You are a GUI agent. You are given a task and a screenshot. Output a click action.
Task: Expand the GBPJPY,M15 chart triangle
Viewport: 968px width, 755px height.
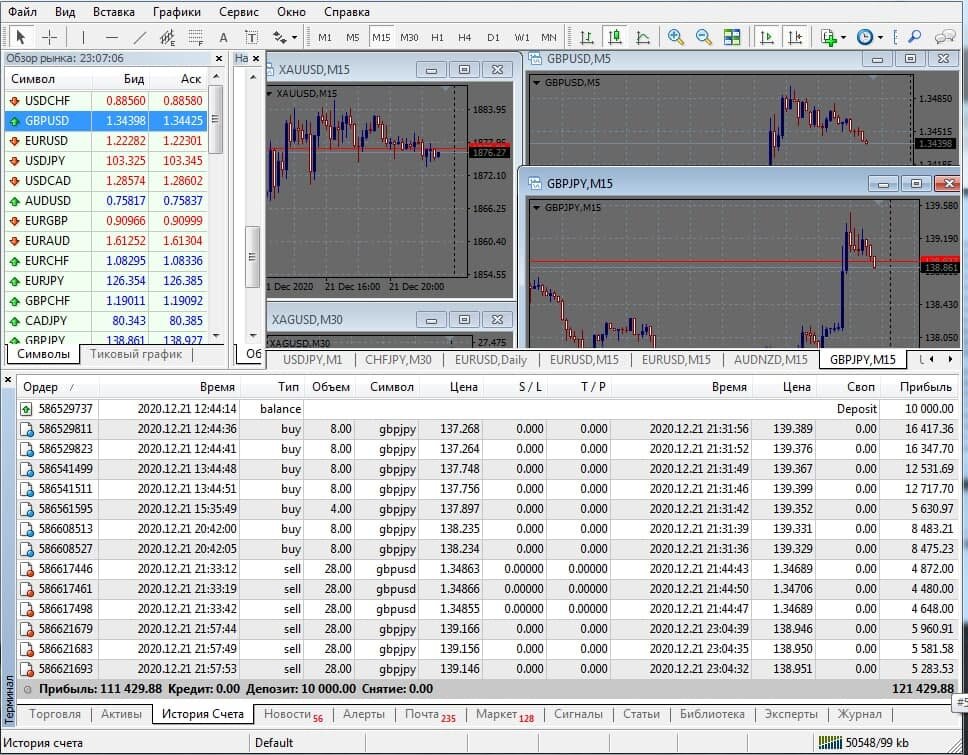tap(536, 207)
